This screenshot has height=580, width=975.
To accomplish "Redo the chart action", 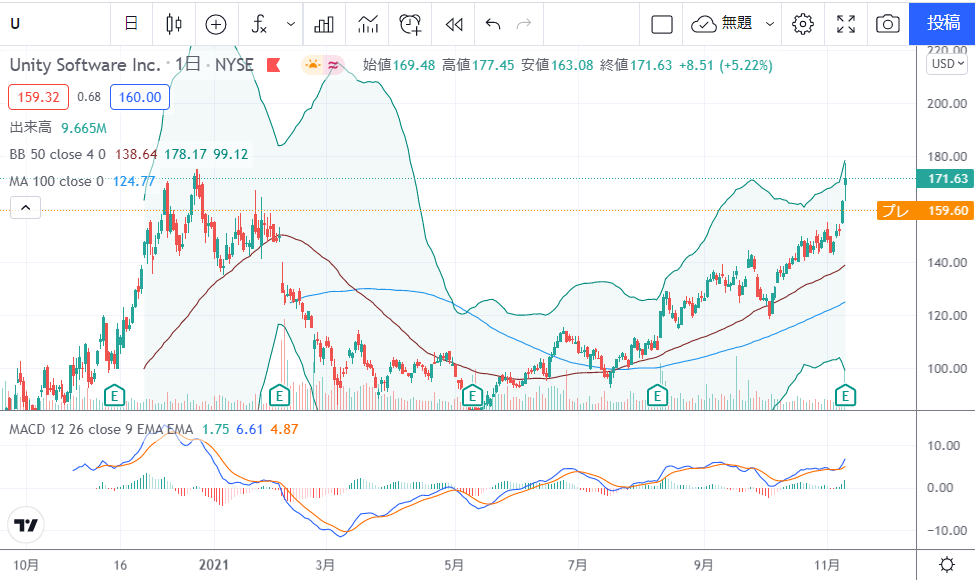I will [x=524, y=24].
